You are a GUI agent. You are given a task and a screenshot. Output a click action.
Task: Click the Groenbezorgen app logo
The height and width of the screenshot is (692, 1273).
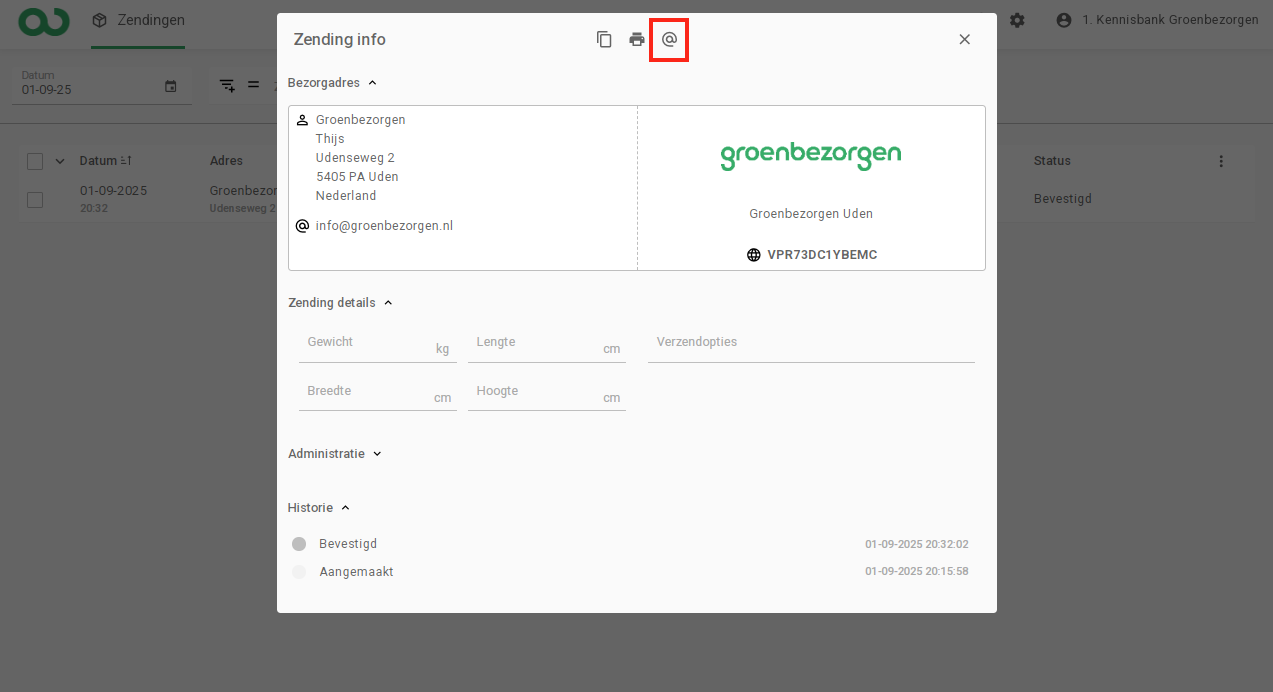tap(44, 21)
